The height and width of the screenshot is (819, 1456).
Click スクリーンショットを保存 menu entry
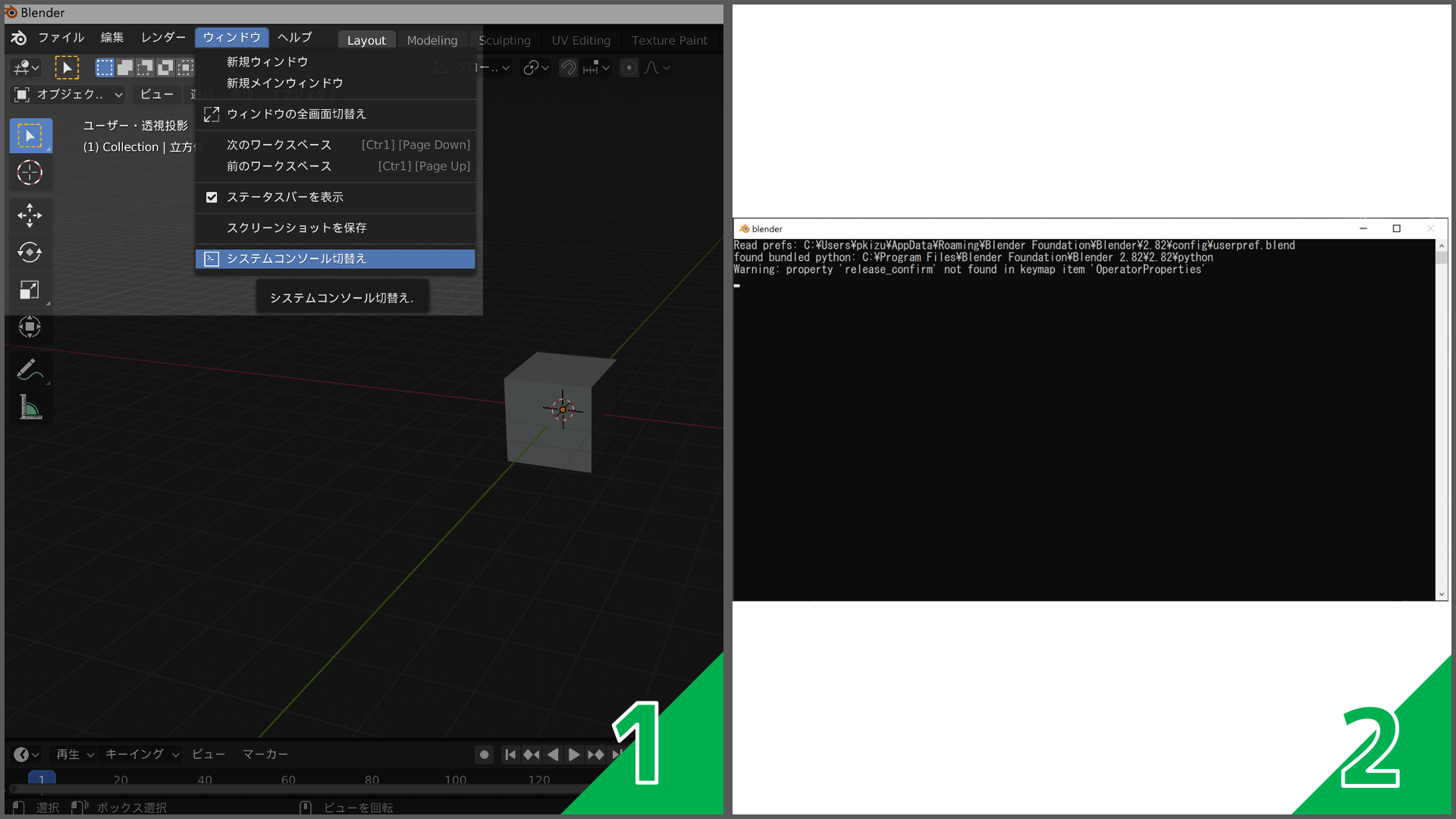pyautogui.click(x=335, y=227)
